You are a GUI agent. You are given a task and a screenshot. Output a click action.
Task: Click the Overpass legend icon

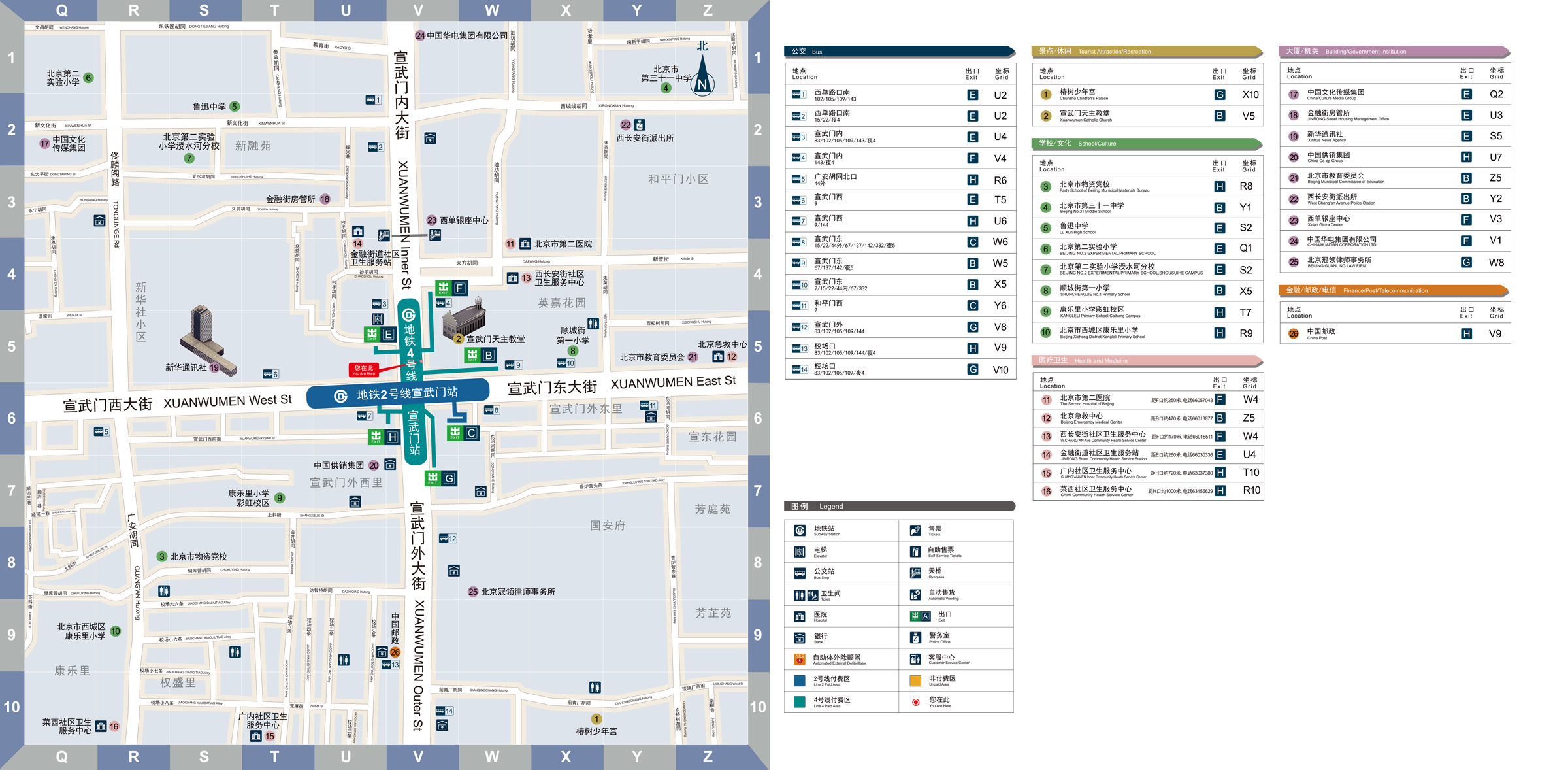coord(915,573)
